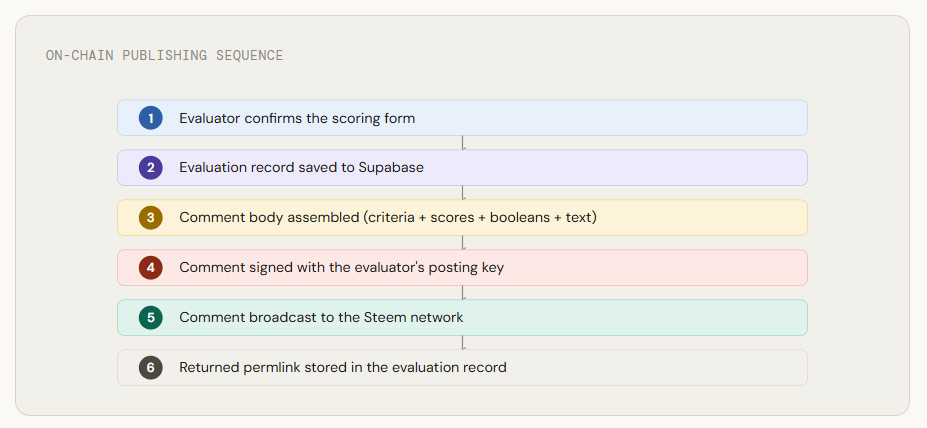This screenshot has height=428, width=927.
Task: Click the arrow connector between steps 1 and 2
Action: (462, 142)
